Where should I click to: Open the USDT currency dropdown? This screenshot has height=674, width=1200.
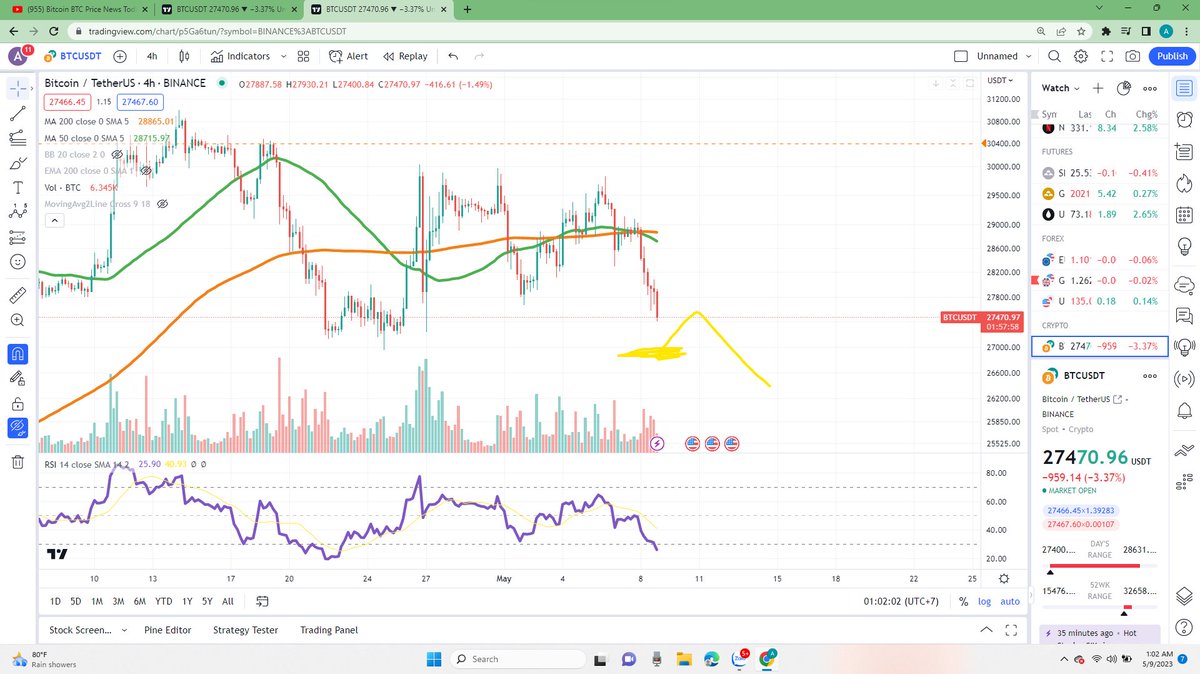999,80
